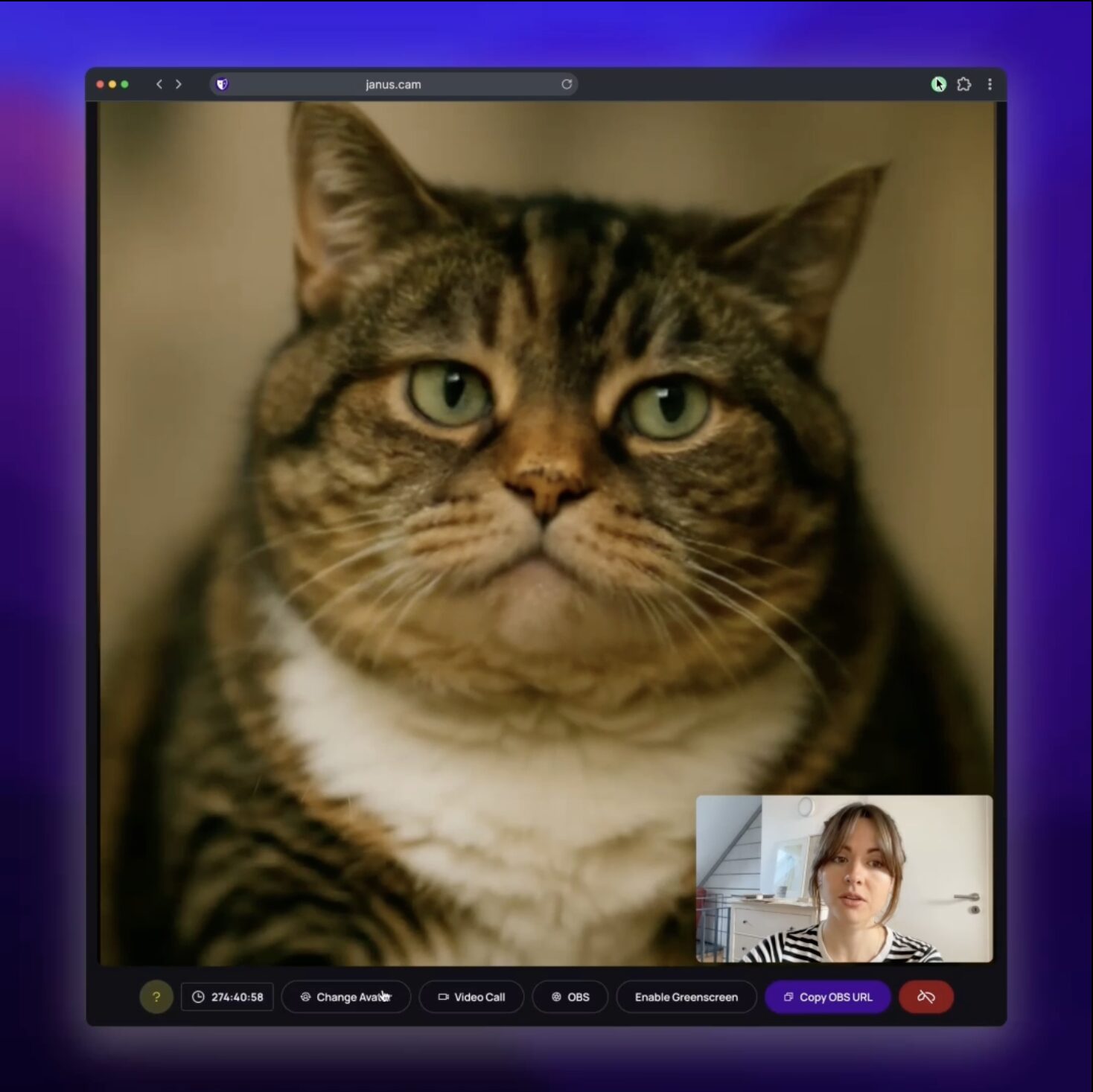Switch to Video Call mode
The image size is (1093, 1092).
click(x=471, y=997)
